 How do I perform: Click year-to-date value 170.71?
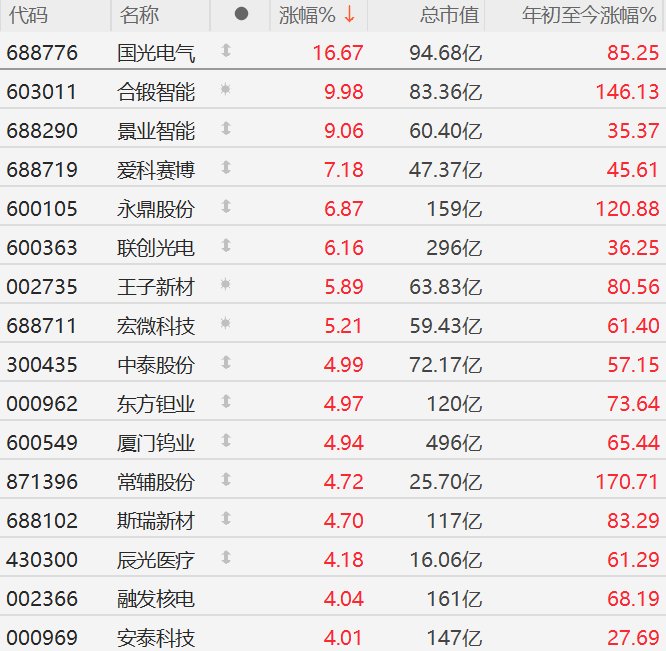[x=627, y=482]
